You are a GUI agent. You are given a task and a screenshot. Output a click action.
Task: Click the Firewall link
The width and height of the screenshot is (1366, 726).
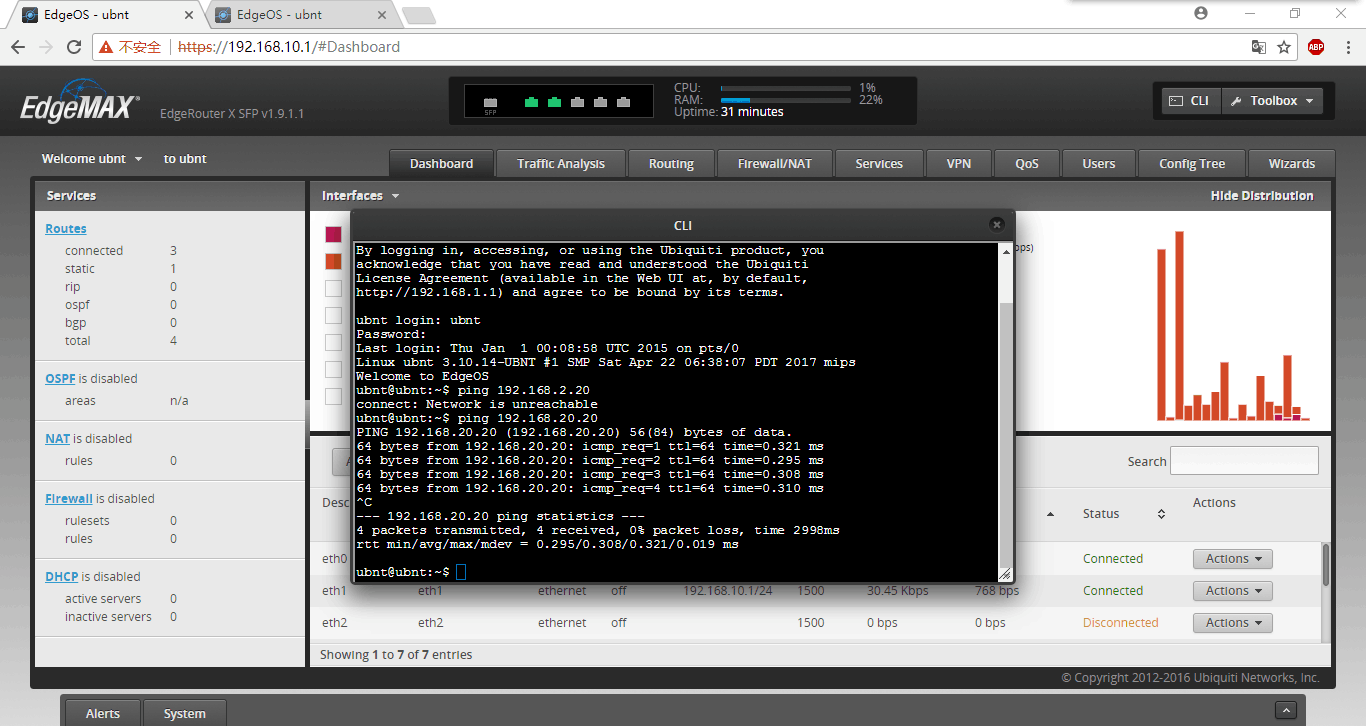[69, 499]
